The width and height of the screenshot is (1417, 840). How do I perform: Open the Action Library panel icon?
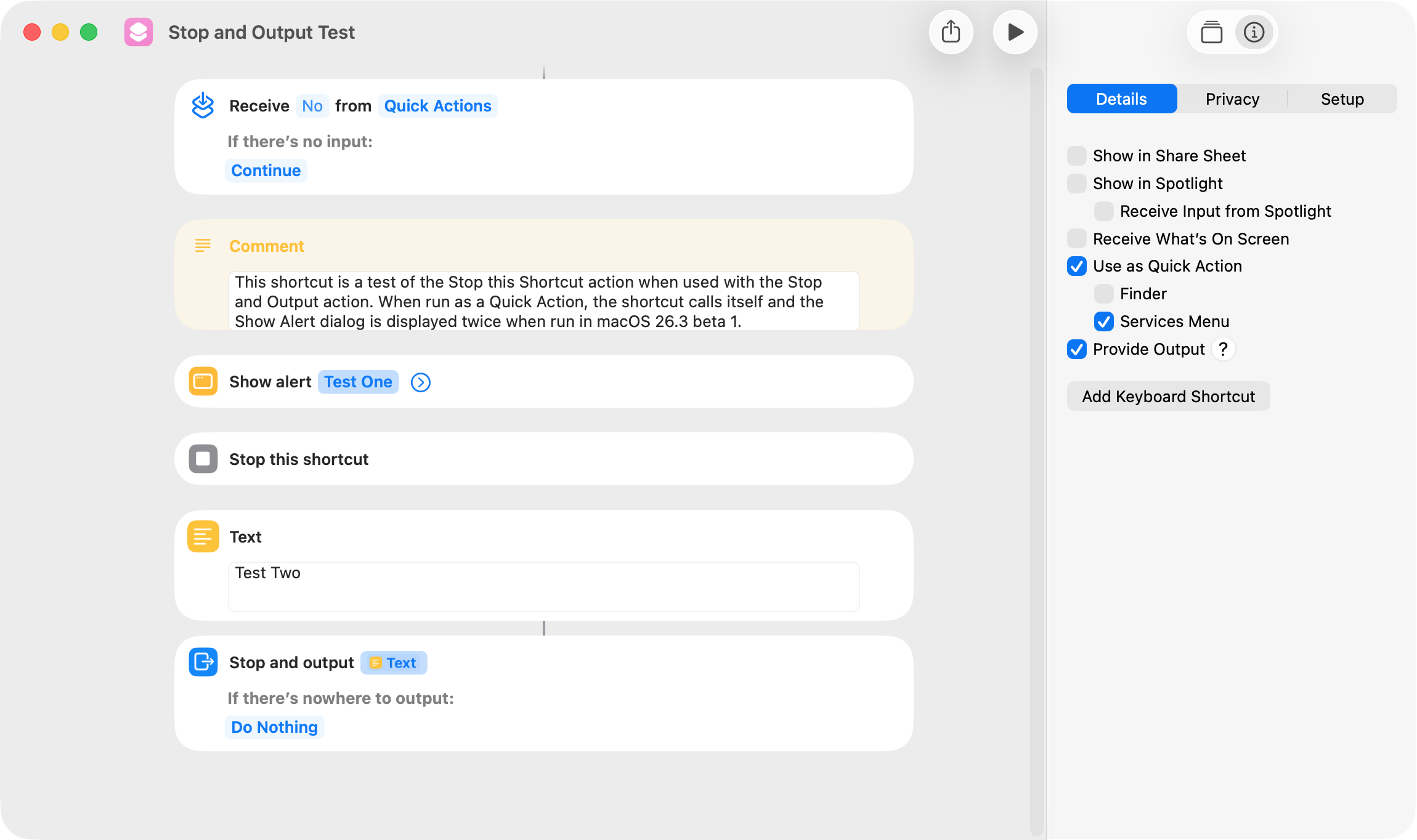point(1211,32)
